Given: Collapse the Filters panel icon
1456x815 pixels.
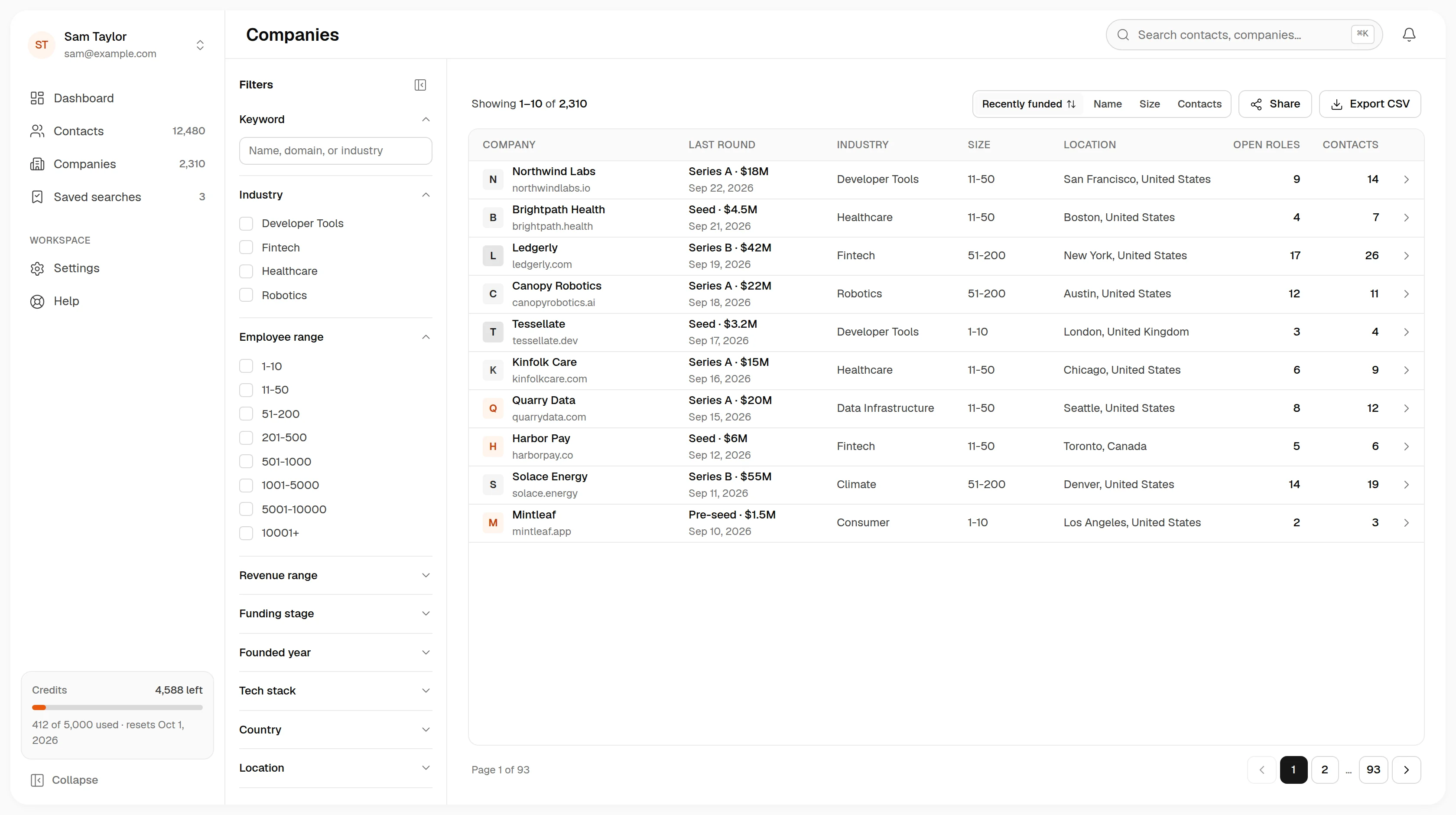Looking at the screenshot, I should click(x=420, y=85).
